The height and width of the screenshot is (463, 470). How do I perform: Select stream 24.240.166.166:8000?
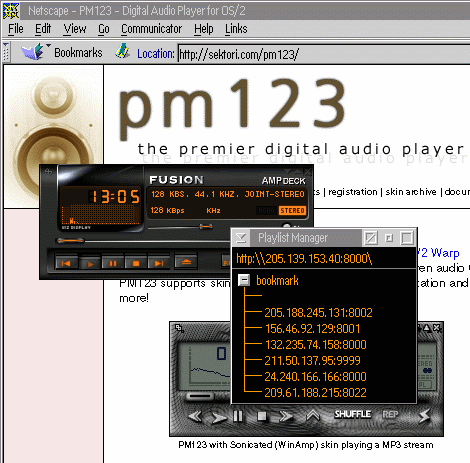[315, 376]
